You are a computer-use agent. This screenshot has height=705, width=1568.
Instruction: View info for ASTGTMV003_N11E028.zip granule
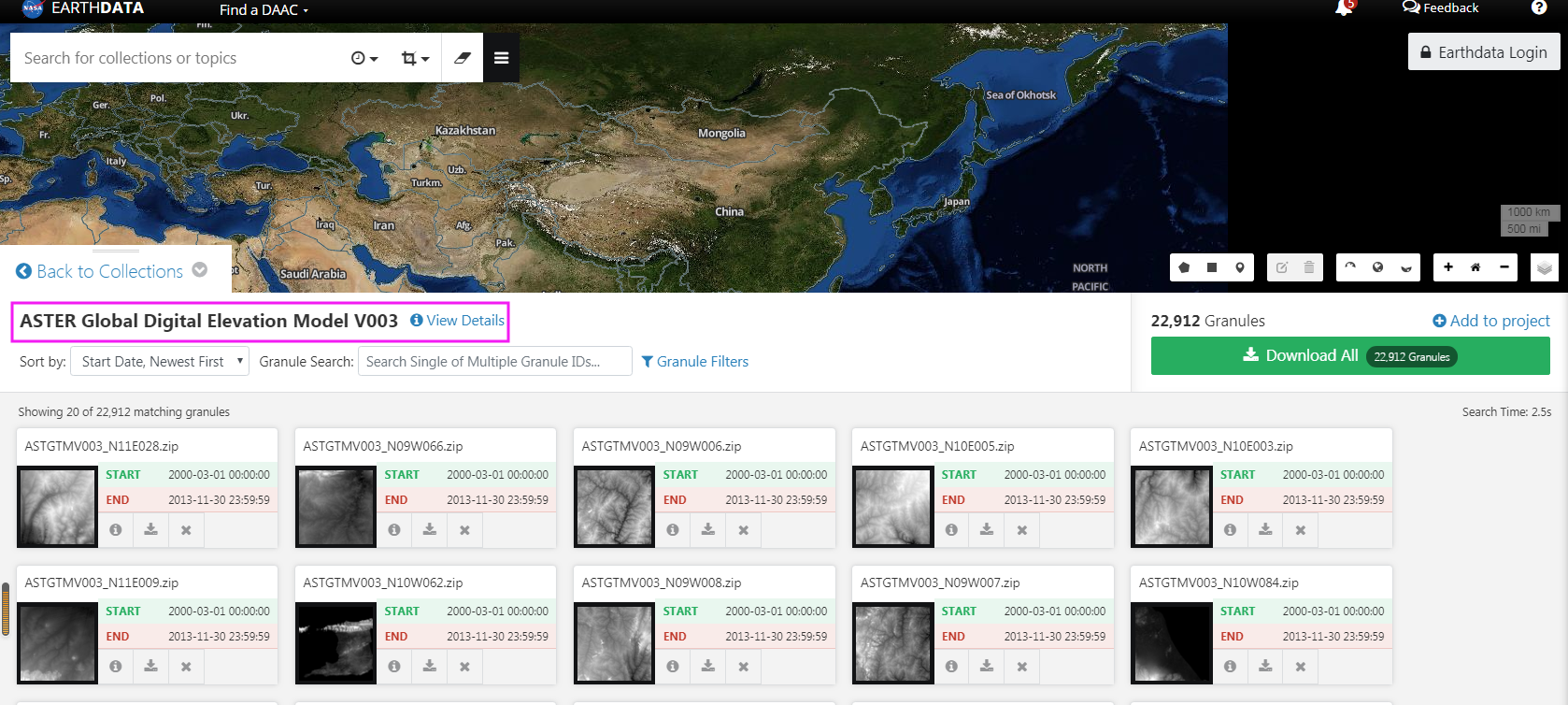116,530
